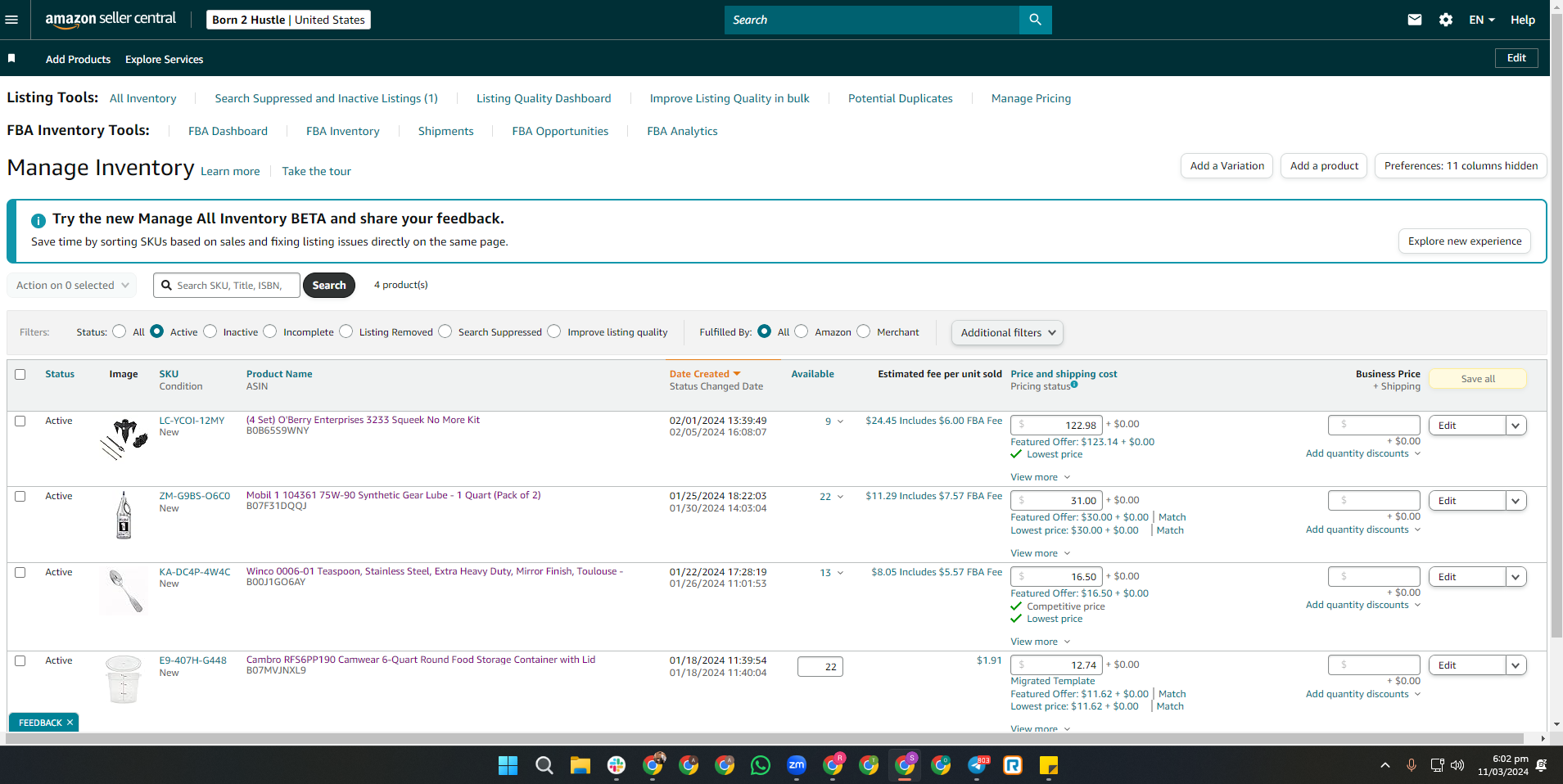Click Explore new experience button
This screenshot has height=784, width=1563.
pos(1465,241)
